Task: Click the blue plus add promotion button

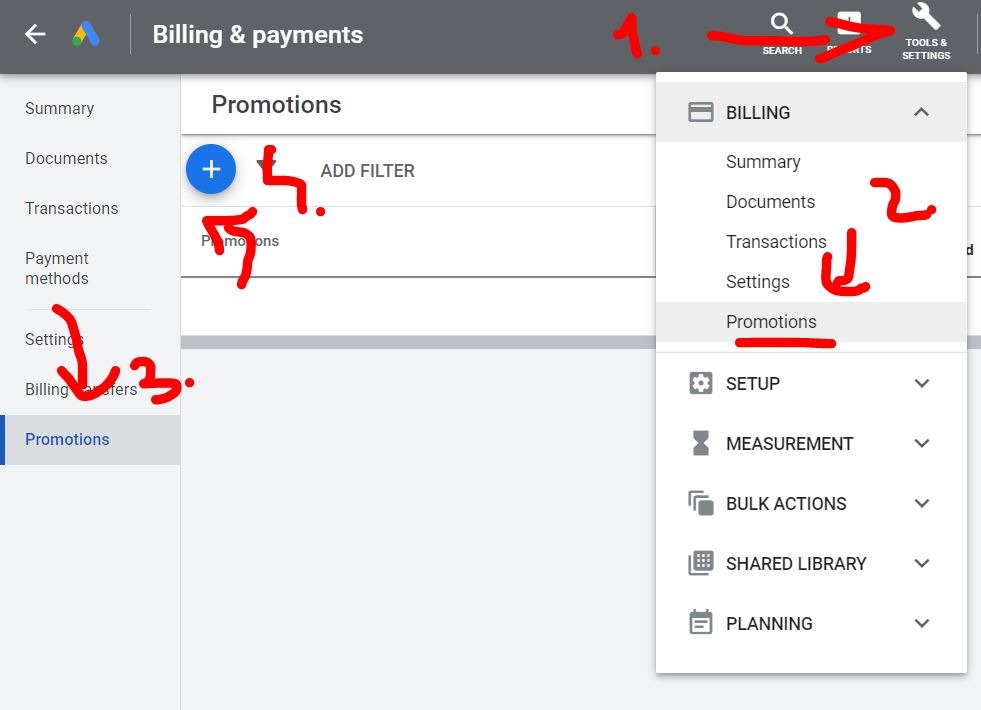Action: (x=211, y=170)
